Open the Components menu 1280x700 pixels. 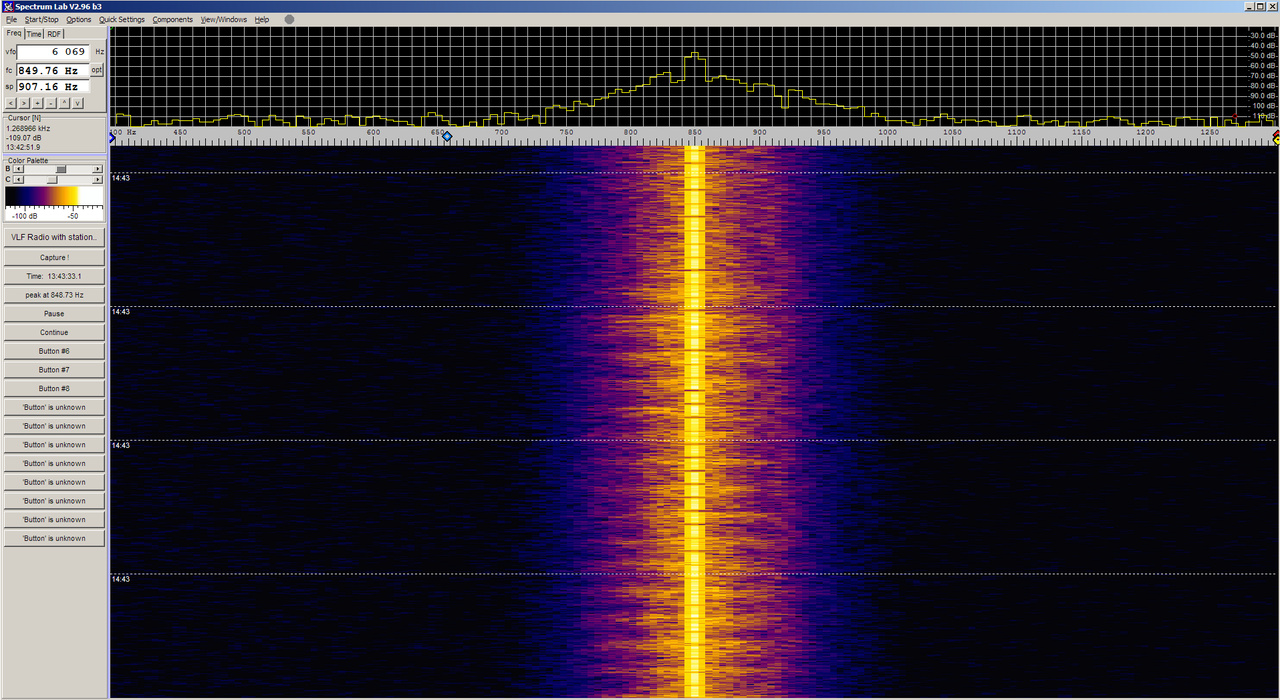click(x=172, y=19)
